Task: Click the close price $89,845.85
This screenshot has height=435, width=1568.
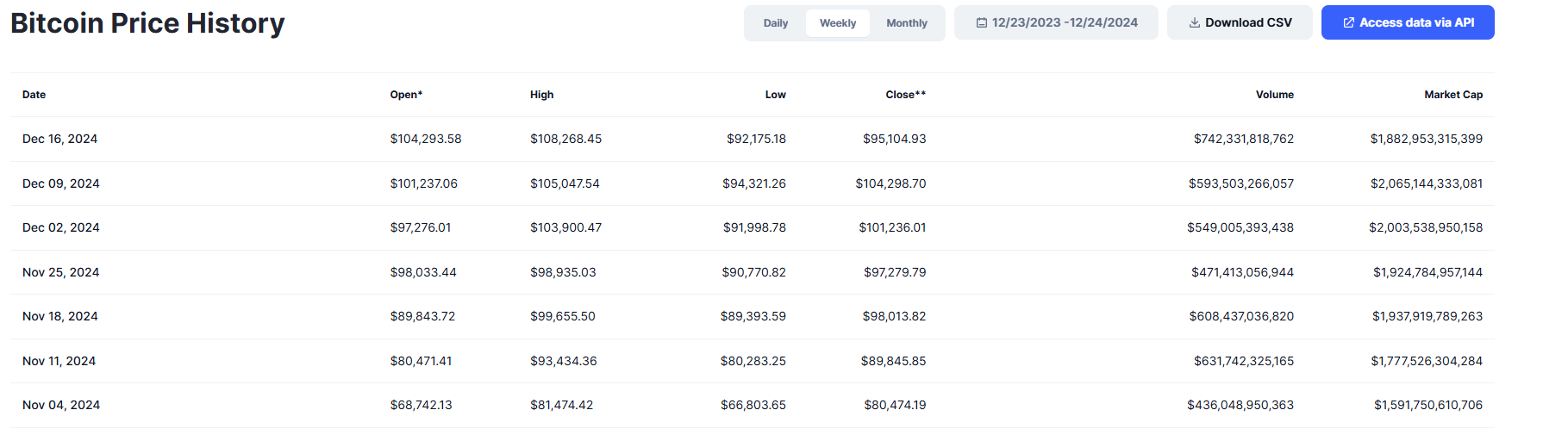Action: (893, 361)
